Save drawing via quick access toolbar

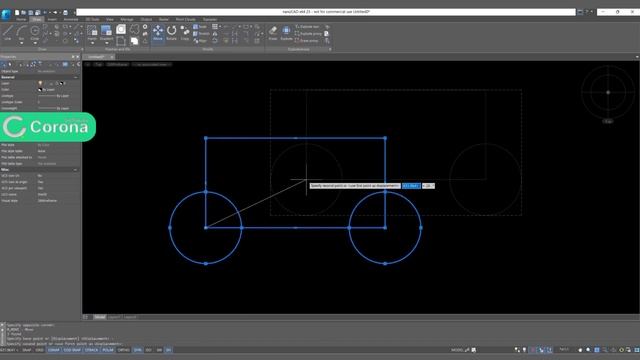pyautogui.click(x=31, y=13)
